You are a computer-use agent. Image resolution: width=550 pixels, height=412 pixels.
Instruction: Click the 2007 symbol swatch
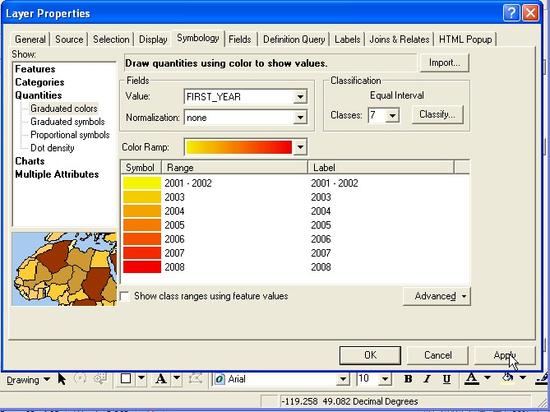pyautogui.click(x=142, y=253)
